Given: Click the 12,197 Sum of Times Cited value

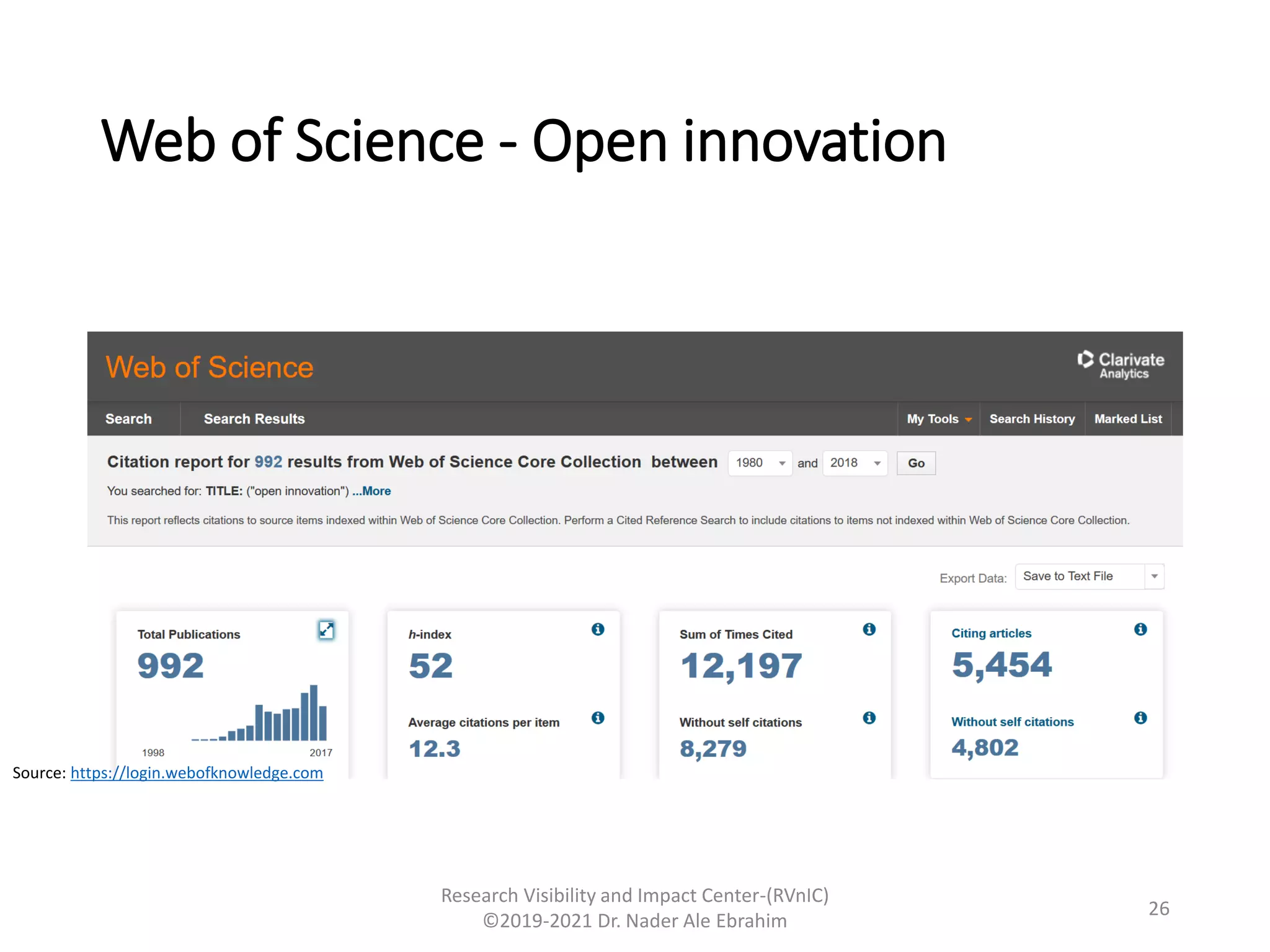Looking at the screenshot, I should [x=741, y=666].
